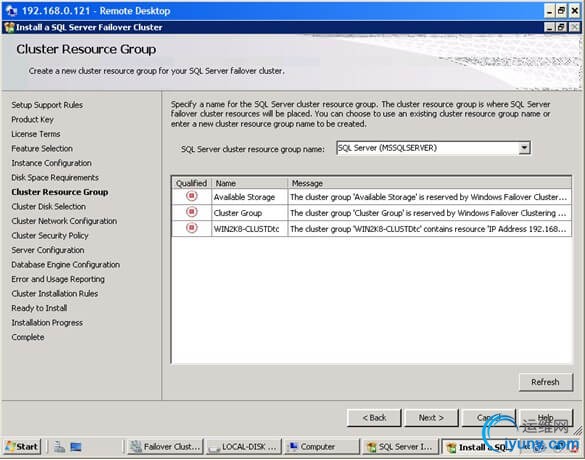Screen dimensions: 585x460
Task: Click the not-qualified icon for Available Storage
Action: point(192,196)
